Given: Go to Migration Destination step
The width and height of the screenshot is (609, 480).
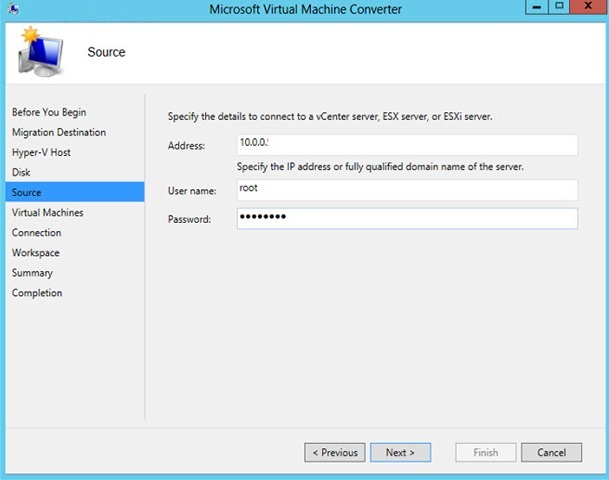Looking at the screenshot, I should (59, 132).
